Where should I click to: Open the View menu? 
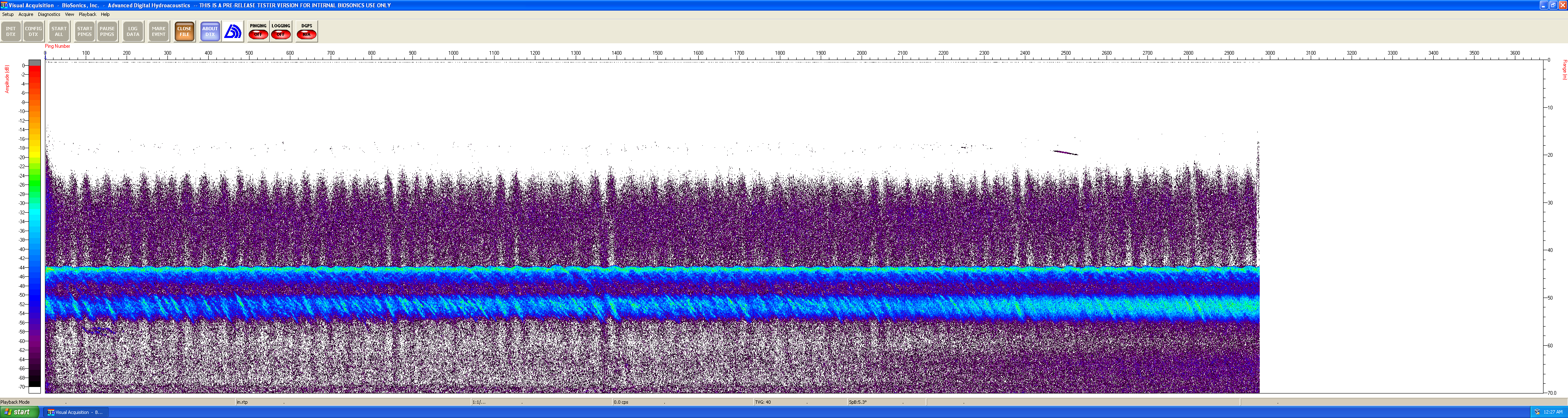click(70, 15)
